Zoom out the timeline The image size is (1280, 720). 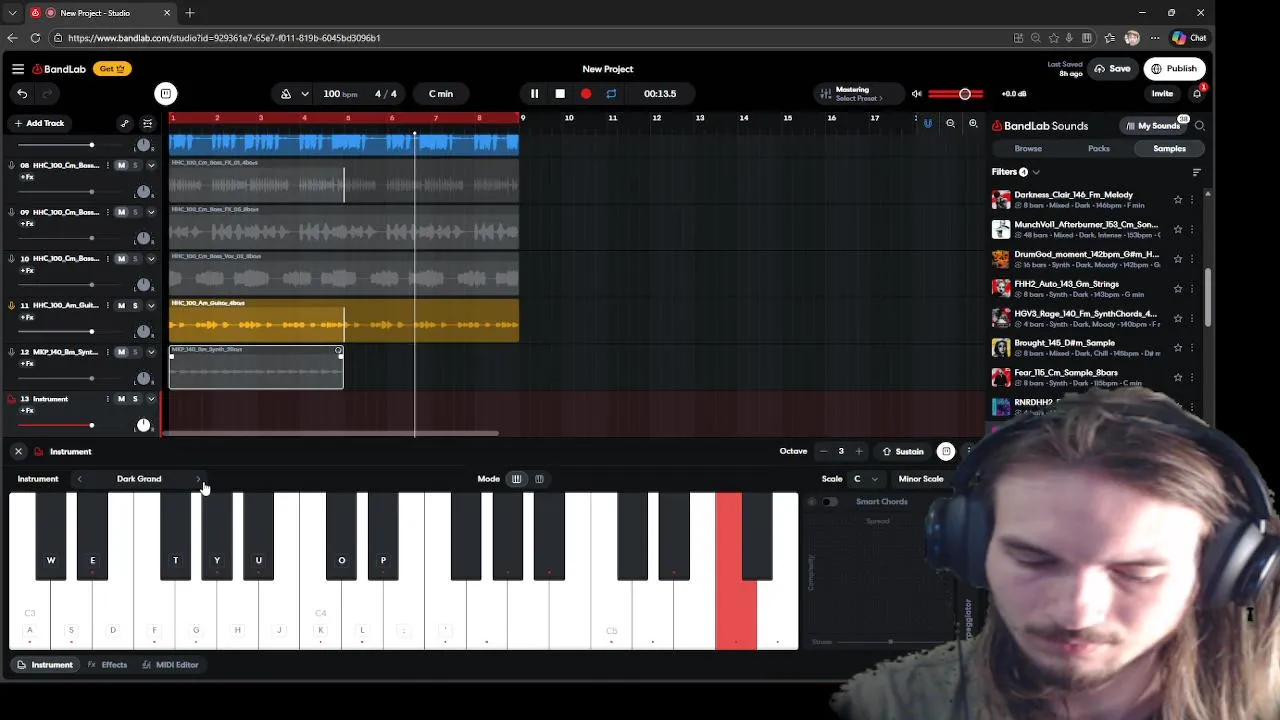point(950,124)
